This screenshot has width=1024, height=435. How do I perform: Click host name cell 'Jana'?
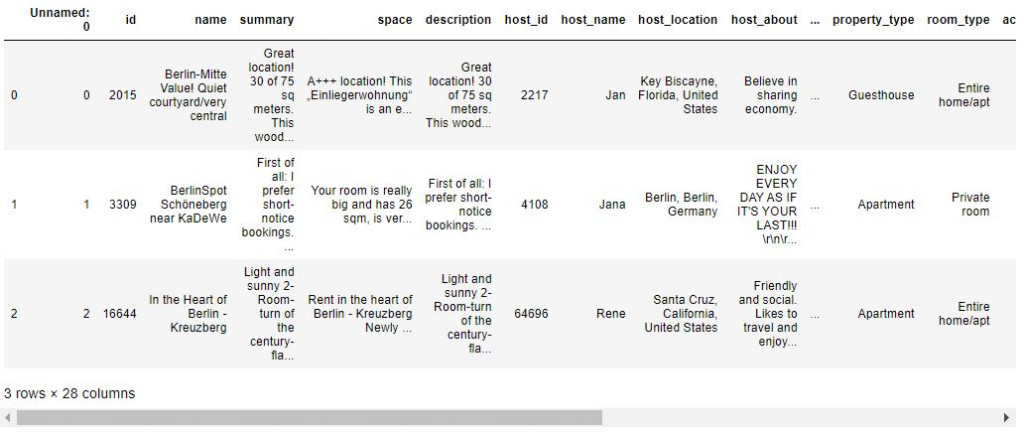[612, 204]
